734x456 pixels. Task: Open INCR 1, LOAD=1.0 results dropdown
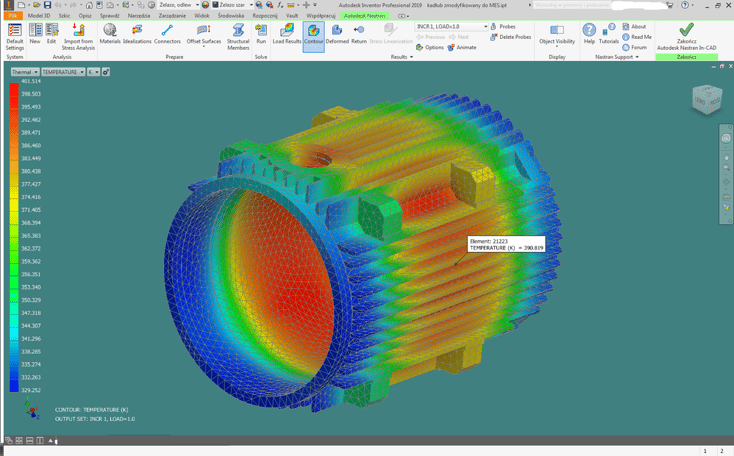[x=452, y=27]
